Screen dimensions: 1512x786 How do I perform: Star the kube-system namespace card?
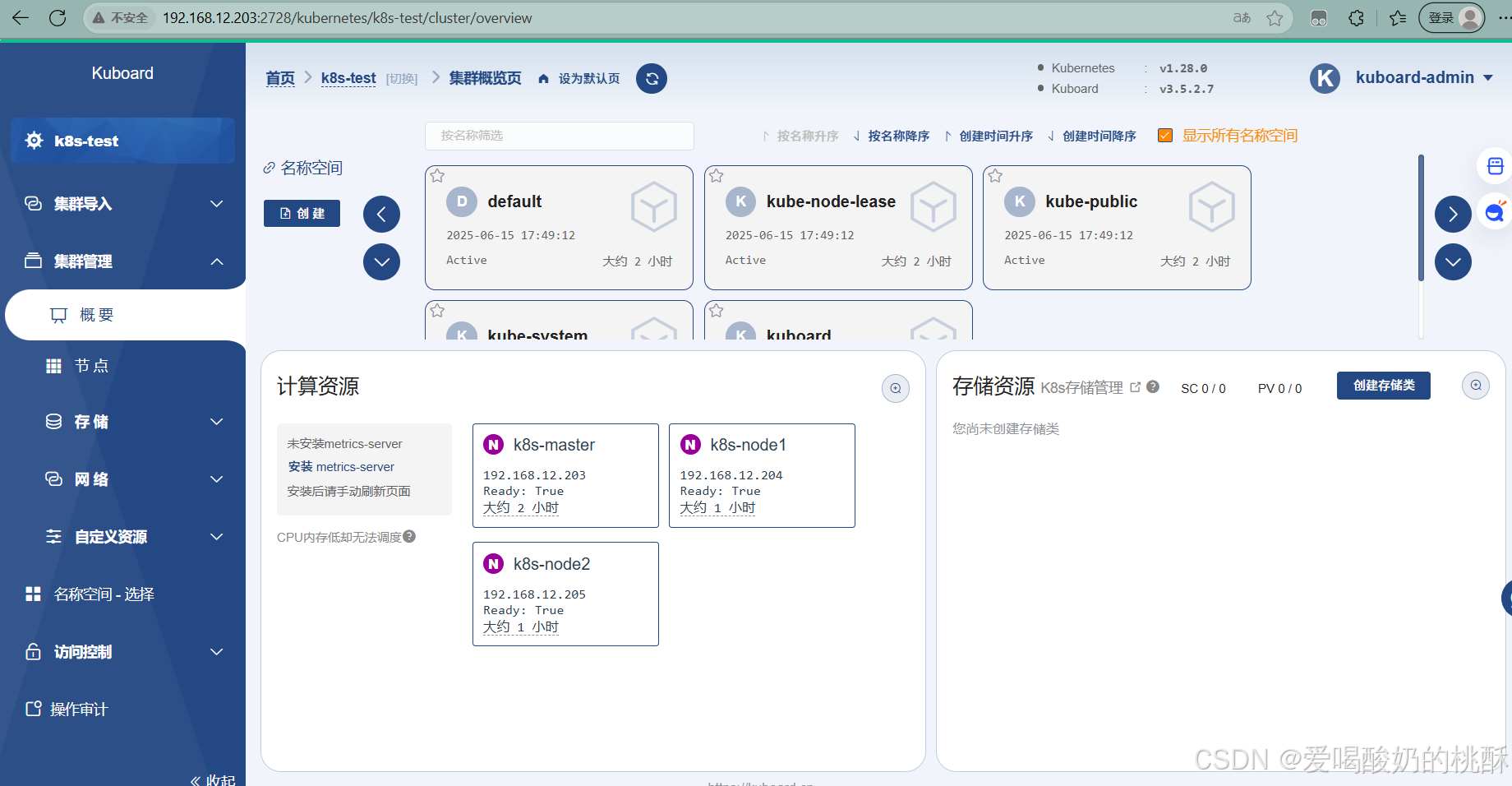[438, 311]
